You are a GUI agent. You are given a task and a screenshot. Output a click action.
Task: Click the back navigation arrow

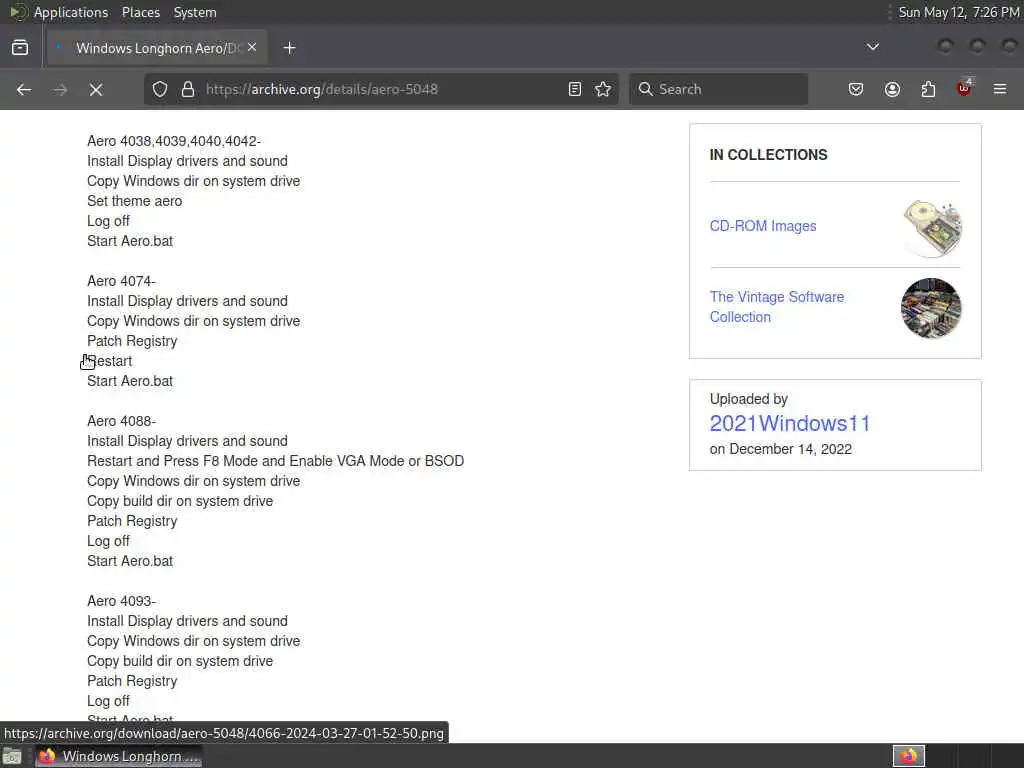24,89
